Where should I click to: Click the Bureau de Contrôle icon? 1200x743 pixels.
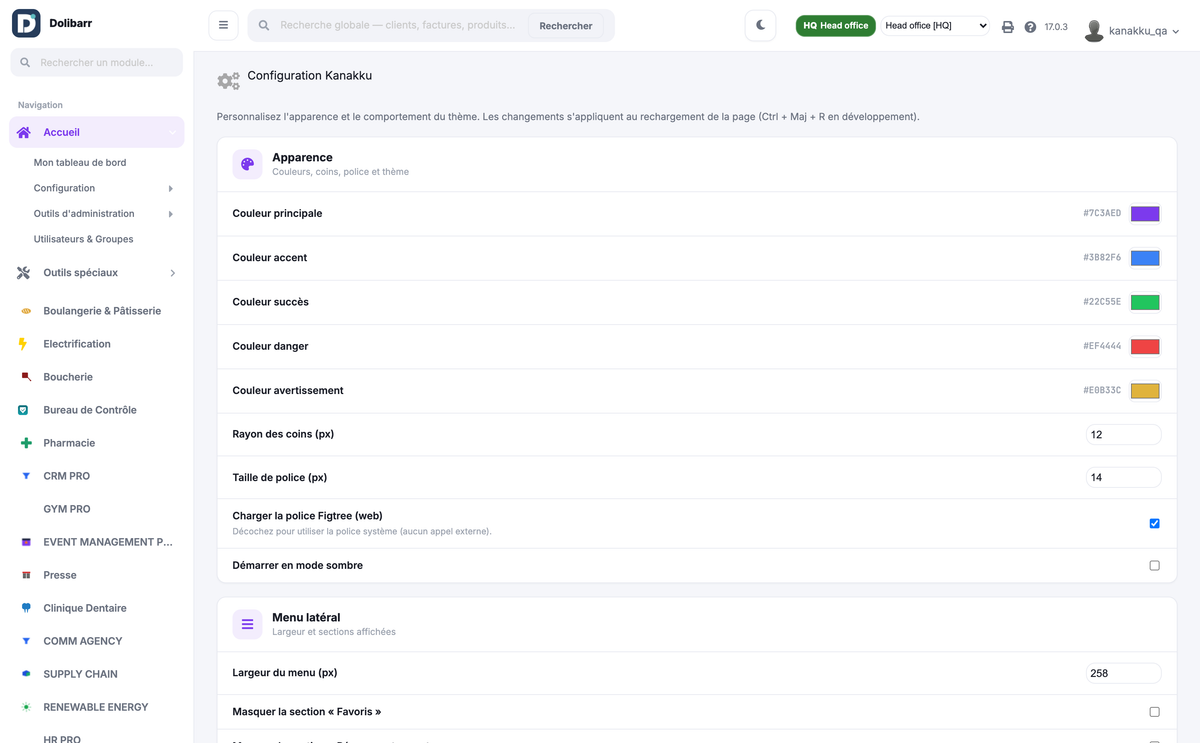tap(23, 410)
